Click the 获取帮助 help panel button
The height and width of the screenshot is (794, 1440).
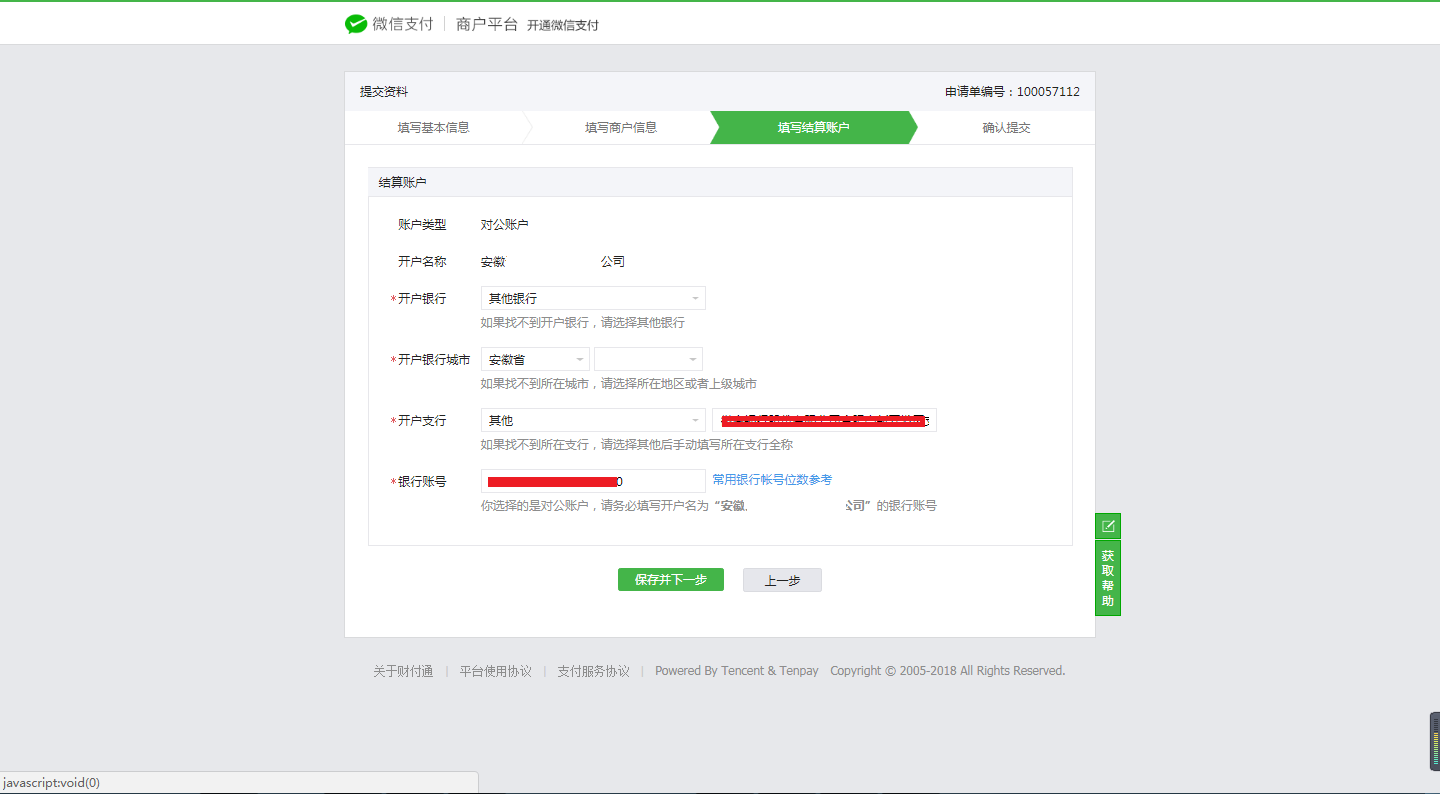click(x=1107, y=575)
